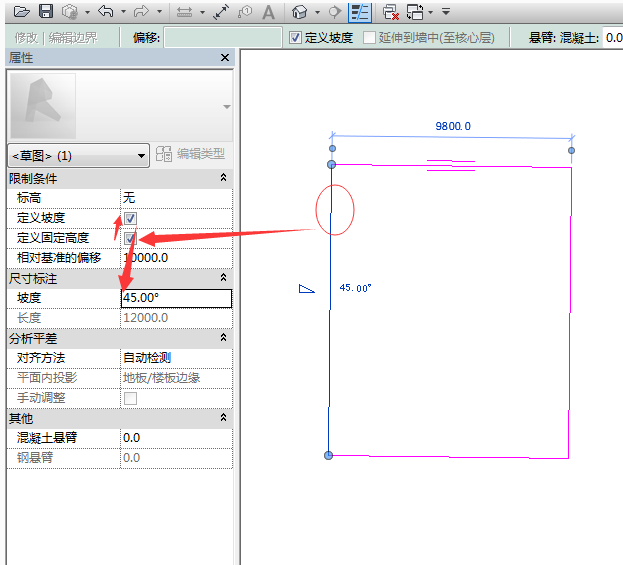Click the Redo arrow icon
Image resolution: width=623 pixels, height=565 pixels.
[140, 12]
